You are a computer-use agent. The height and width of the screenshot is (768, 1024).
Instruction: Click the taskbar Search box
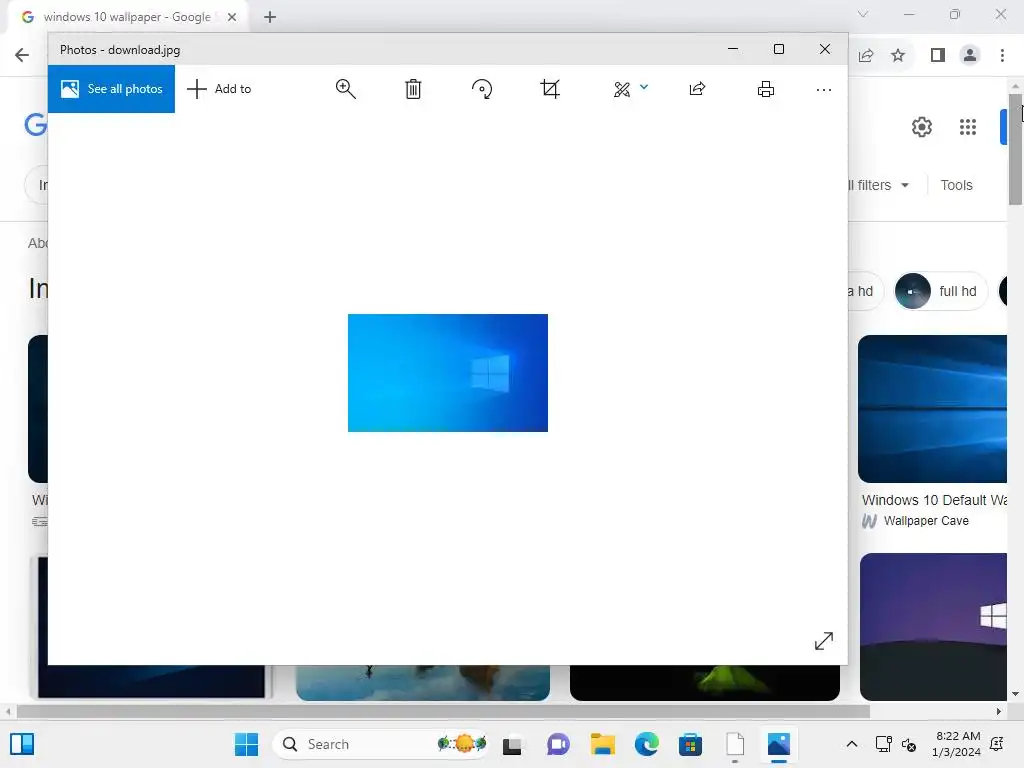(x=380, y=744)
